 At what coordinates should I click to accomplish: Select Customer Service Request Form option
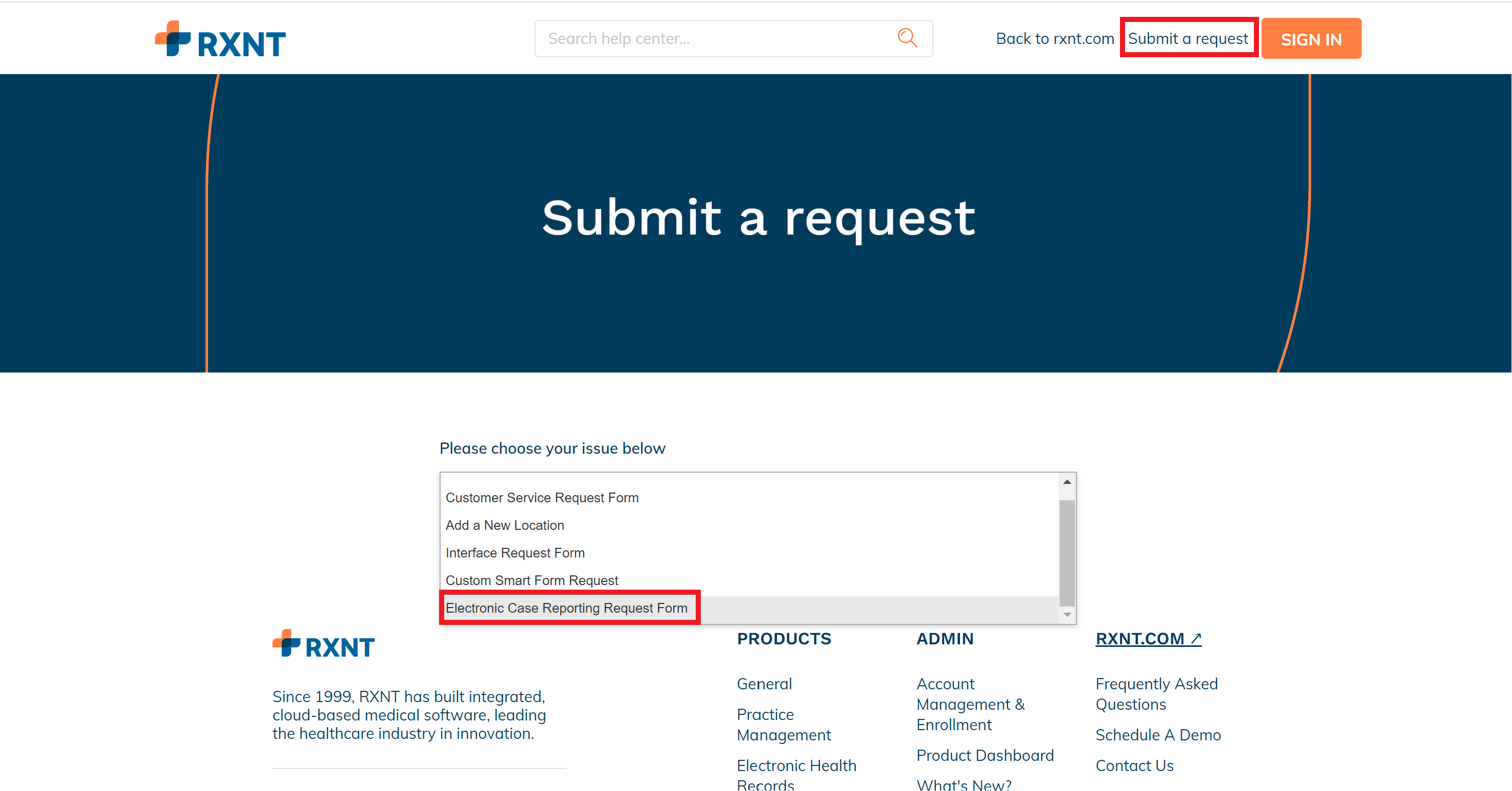[542, 497]
